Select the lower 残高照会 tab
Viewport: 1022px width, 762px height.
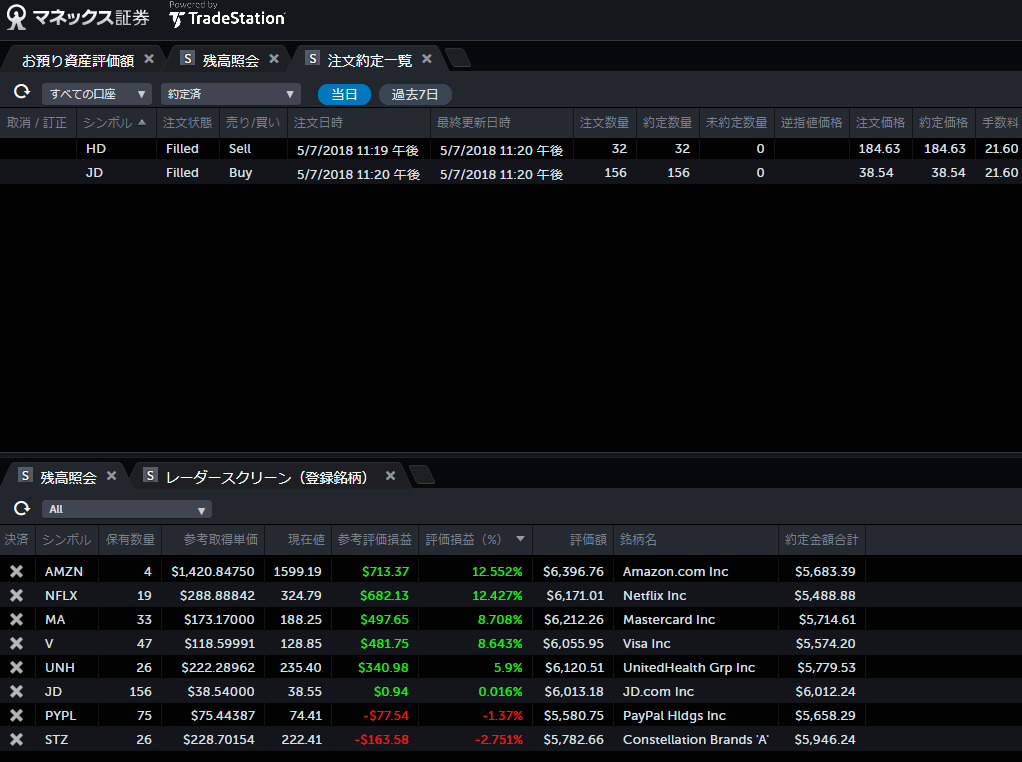[x=68, y=478]
